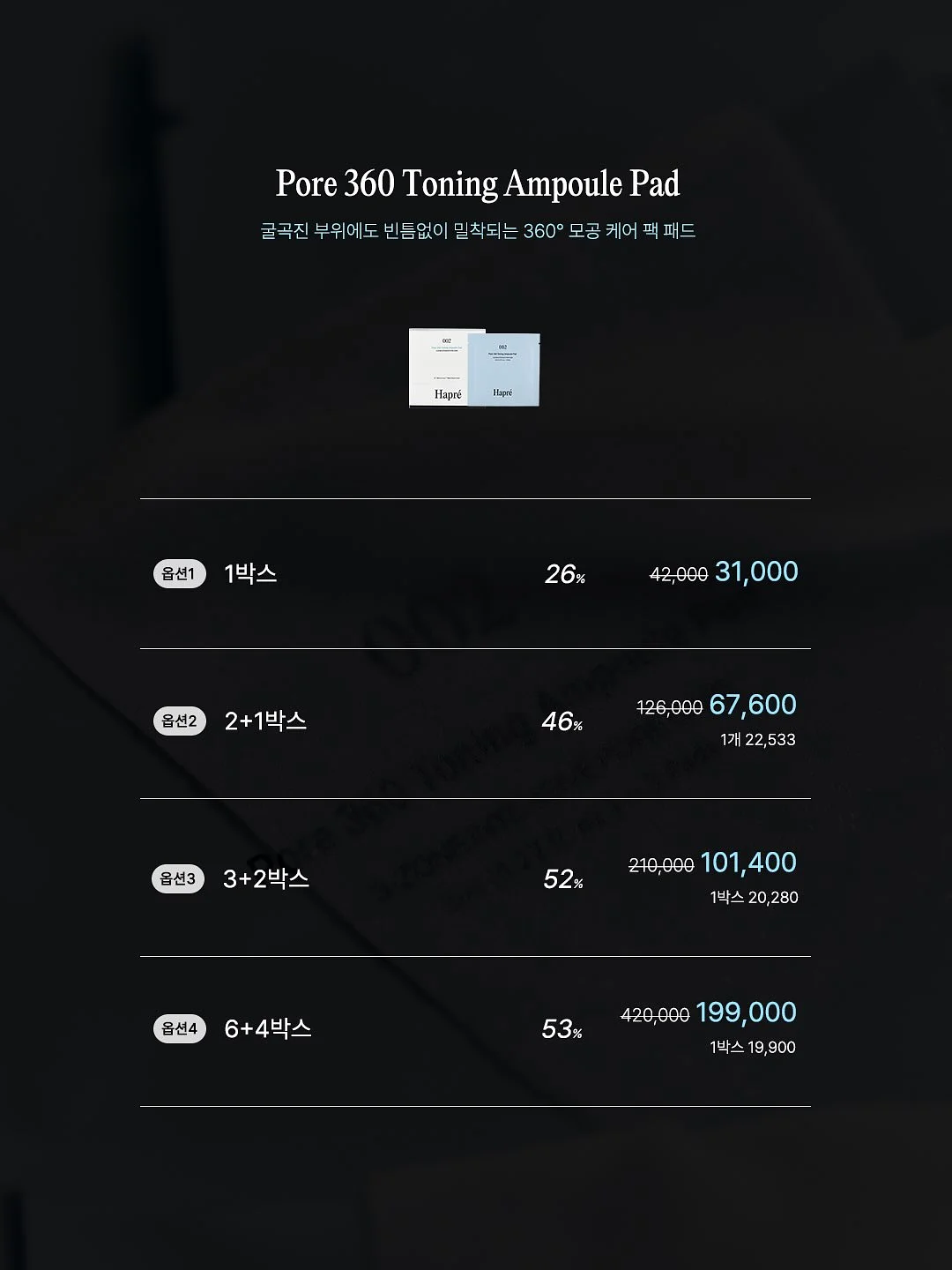The height and width of the screenshot is (1270, 952).
Task: Choose the 2+1박스 option label
Action: click(x=265, y=721)
